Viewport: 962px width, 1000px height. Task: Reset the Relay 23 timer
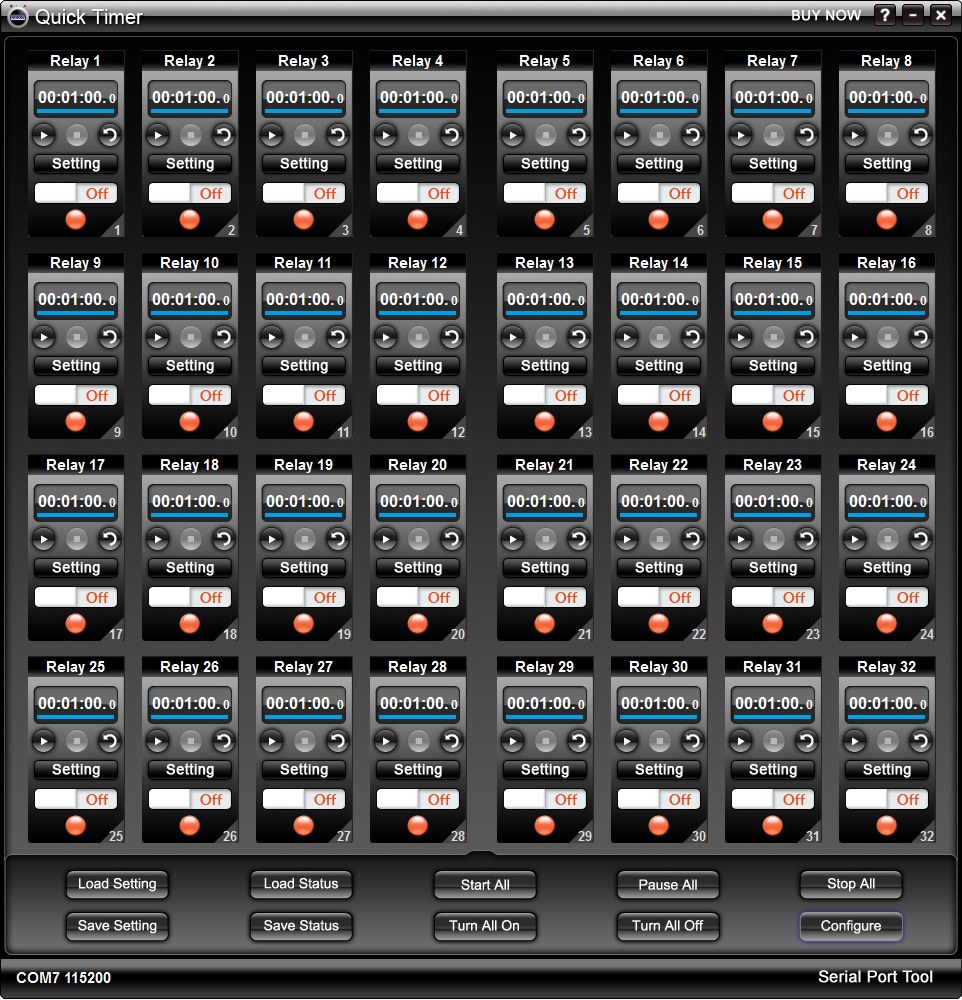[x=807, y=540]
